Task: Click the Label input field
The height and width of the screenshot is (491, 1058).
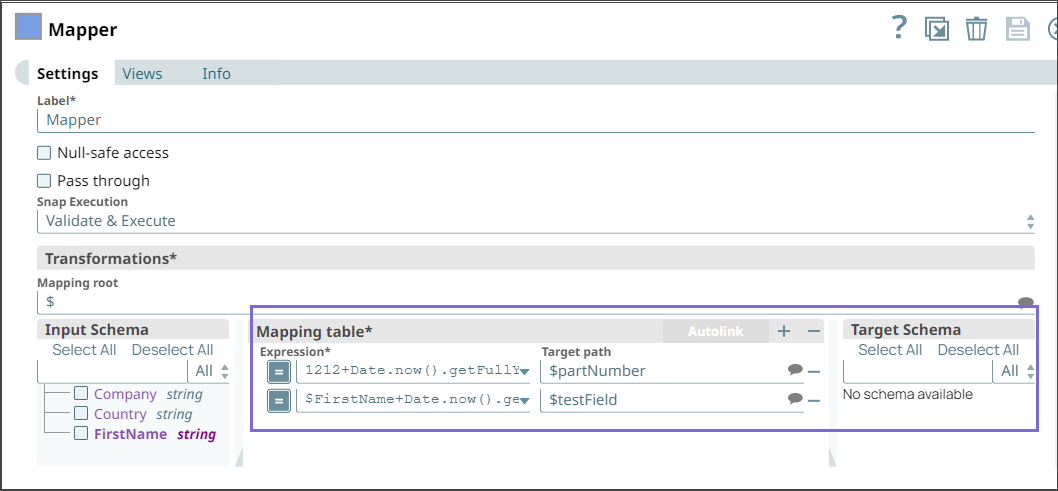Action: (536, 120)
